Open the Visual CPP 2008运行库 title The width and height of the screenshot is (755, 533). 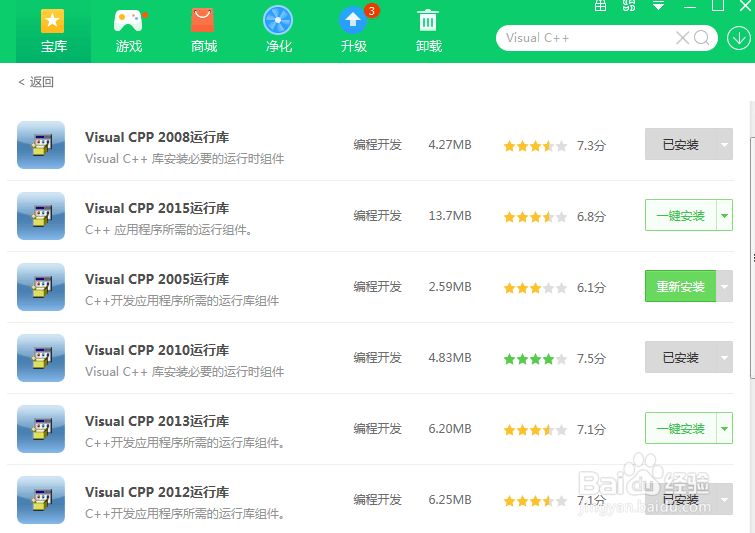157,137
